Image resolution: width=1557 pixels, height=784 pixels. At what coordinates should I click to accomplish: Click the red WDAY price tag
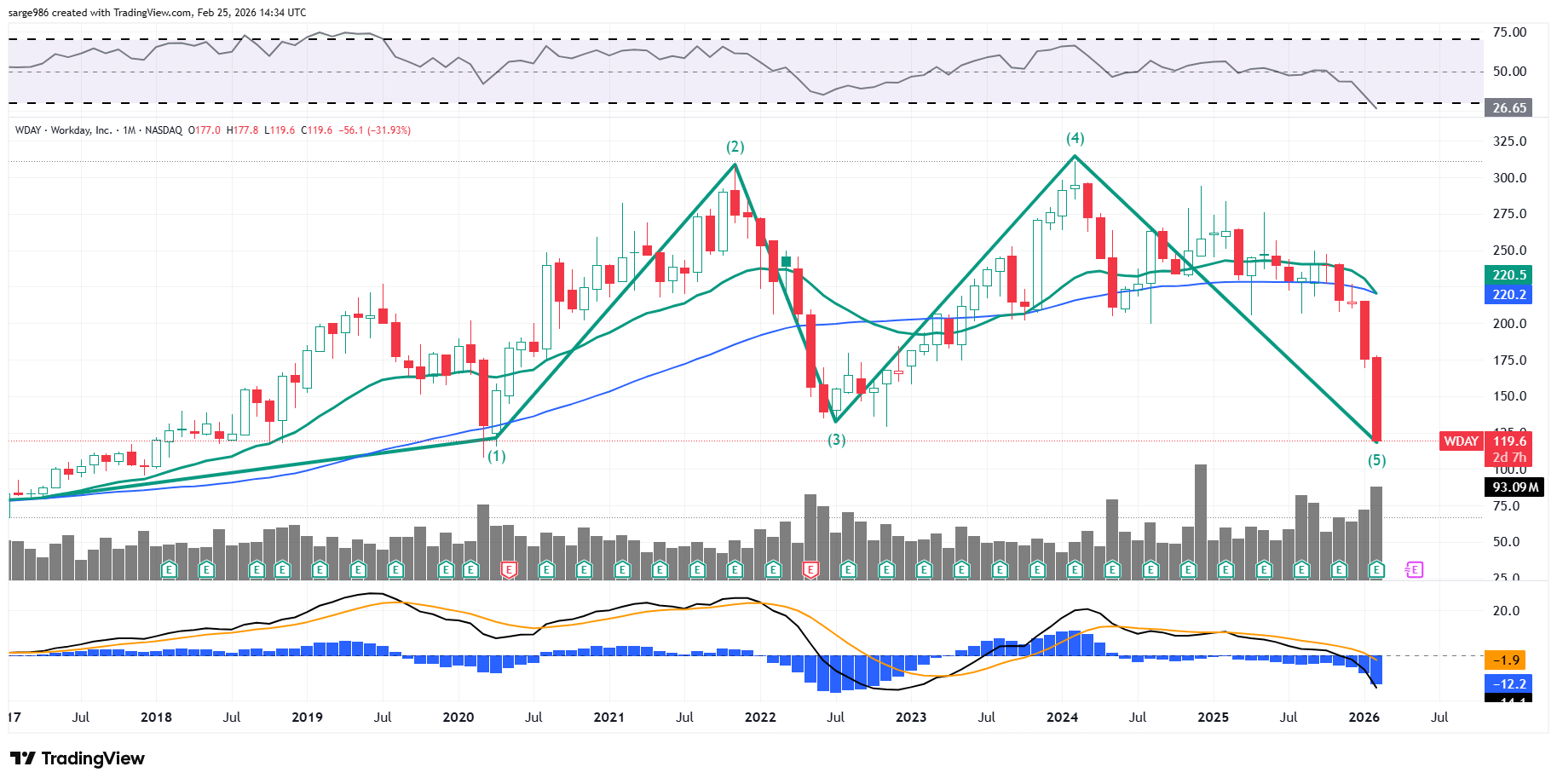1461,441
